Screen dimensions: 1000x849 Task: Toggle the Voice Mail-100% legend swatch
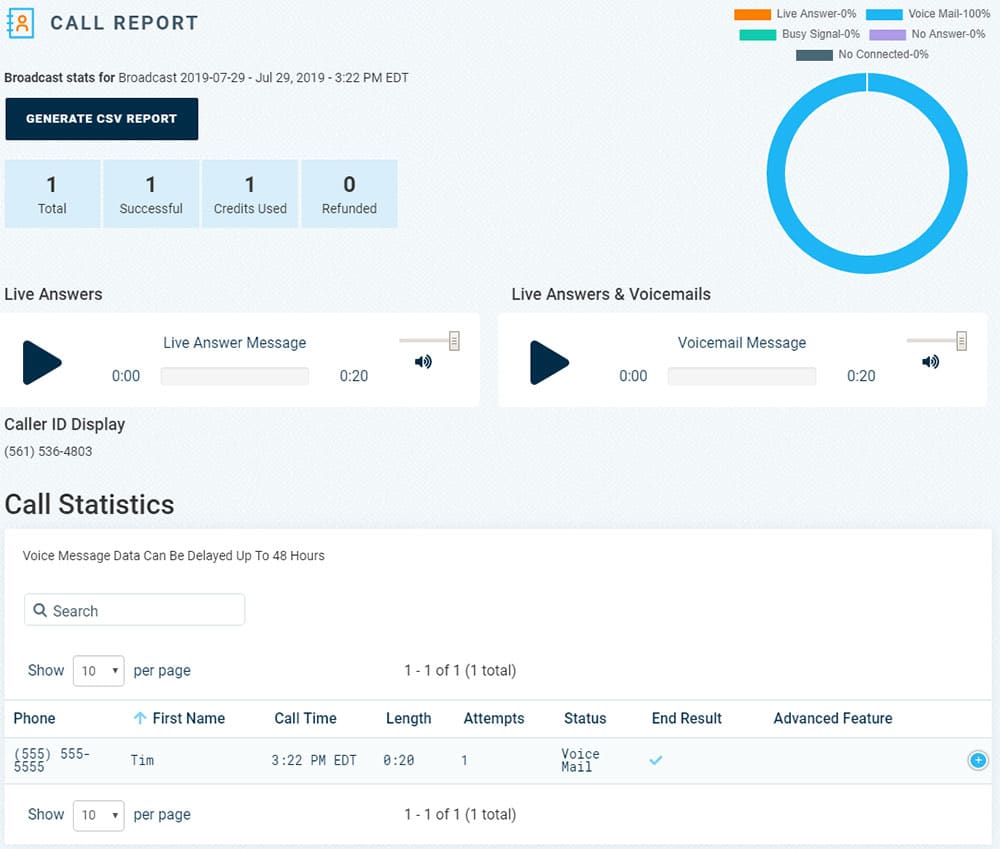(x=884, y=15)
